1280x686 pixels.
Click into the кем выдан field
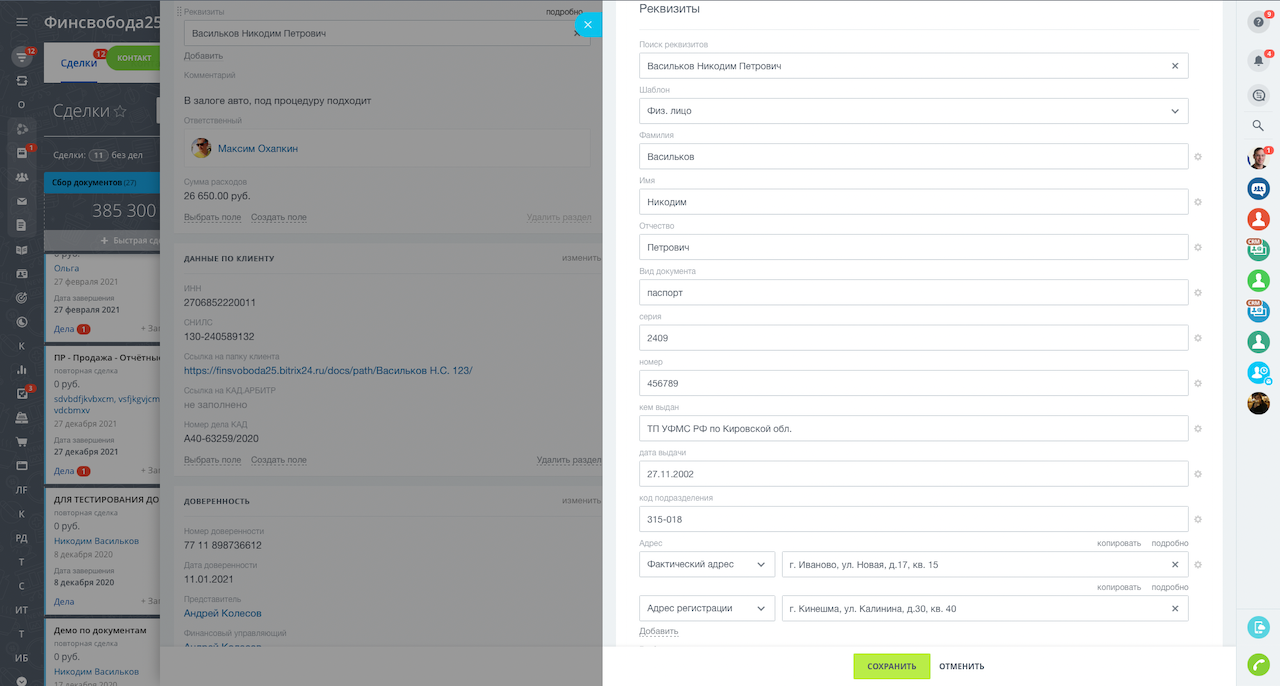click(913, 429)
